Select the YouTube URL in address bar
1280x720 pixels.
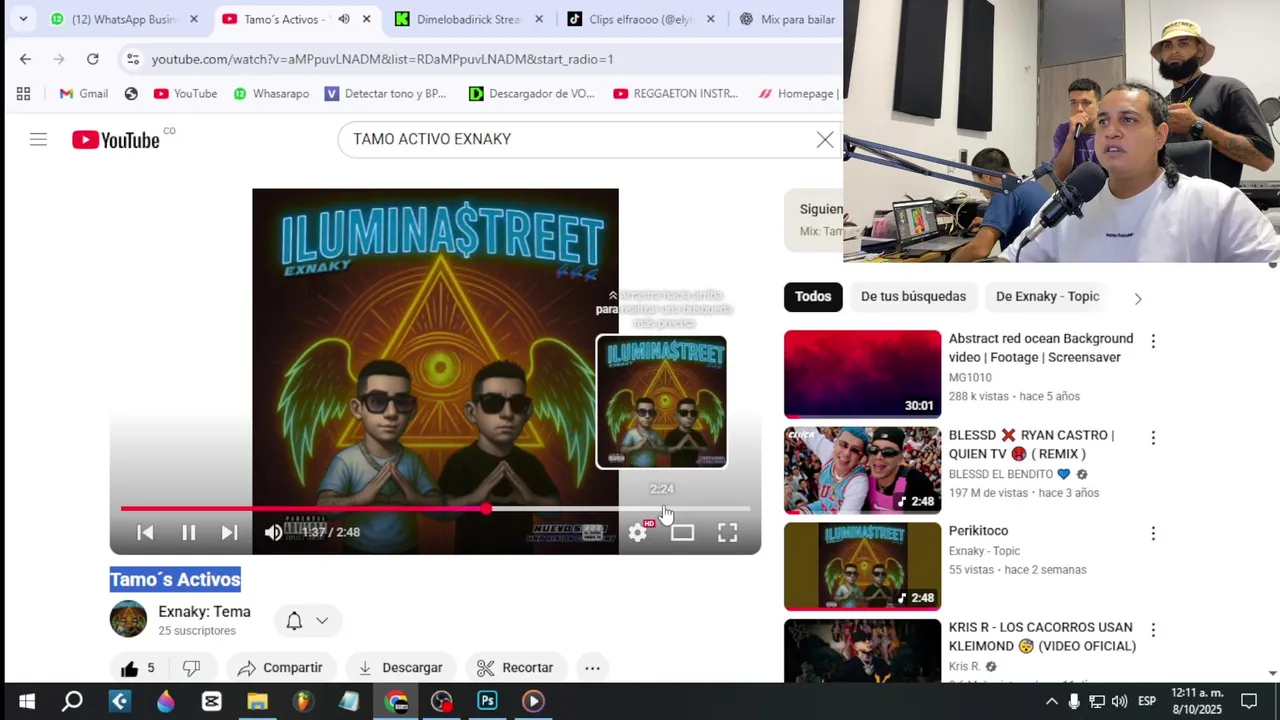pos(382,59)
